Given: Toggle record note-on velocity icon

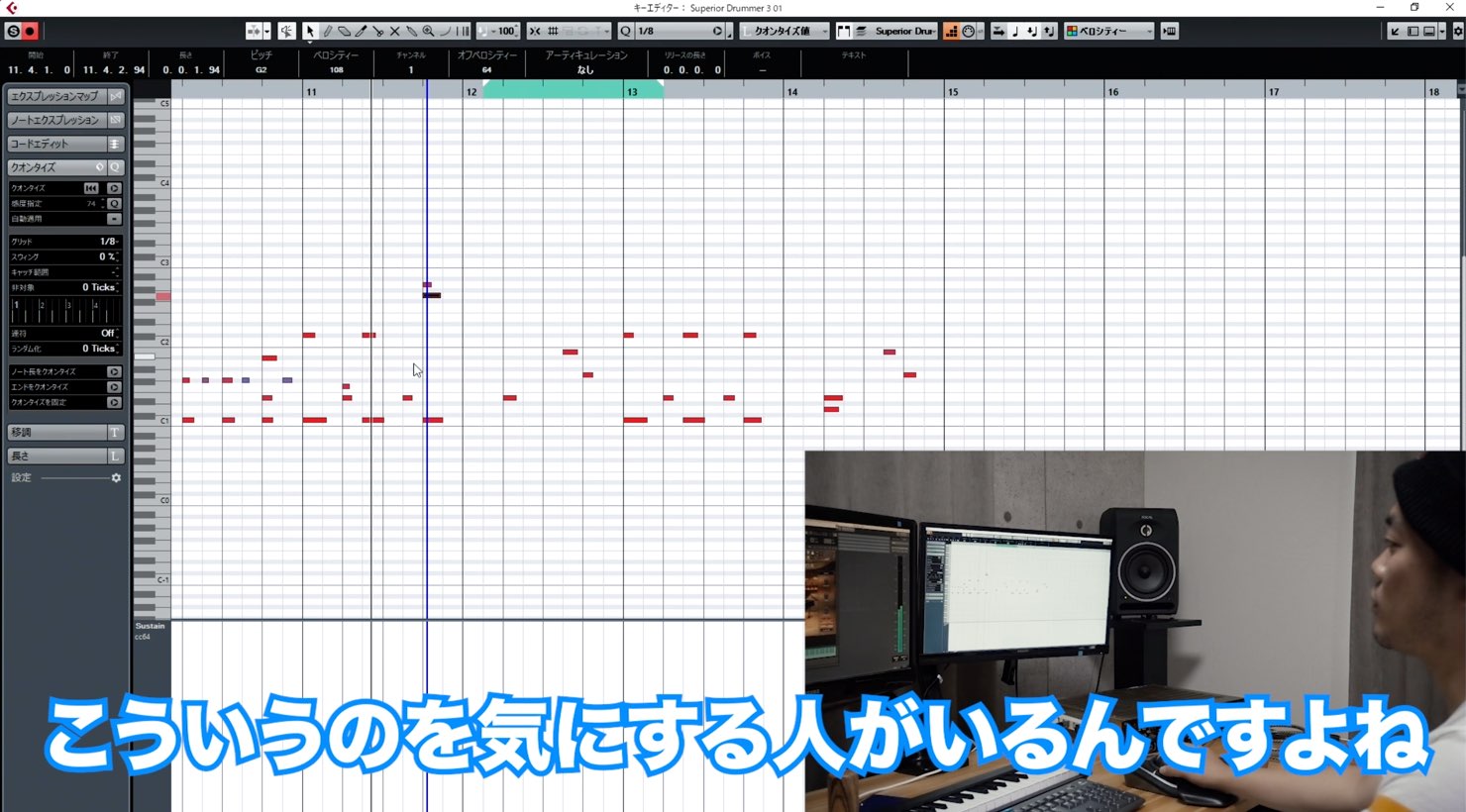Looking at the screenshot, I should click(x=1031, y=32).
